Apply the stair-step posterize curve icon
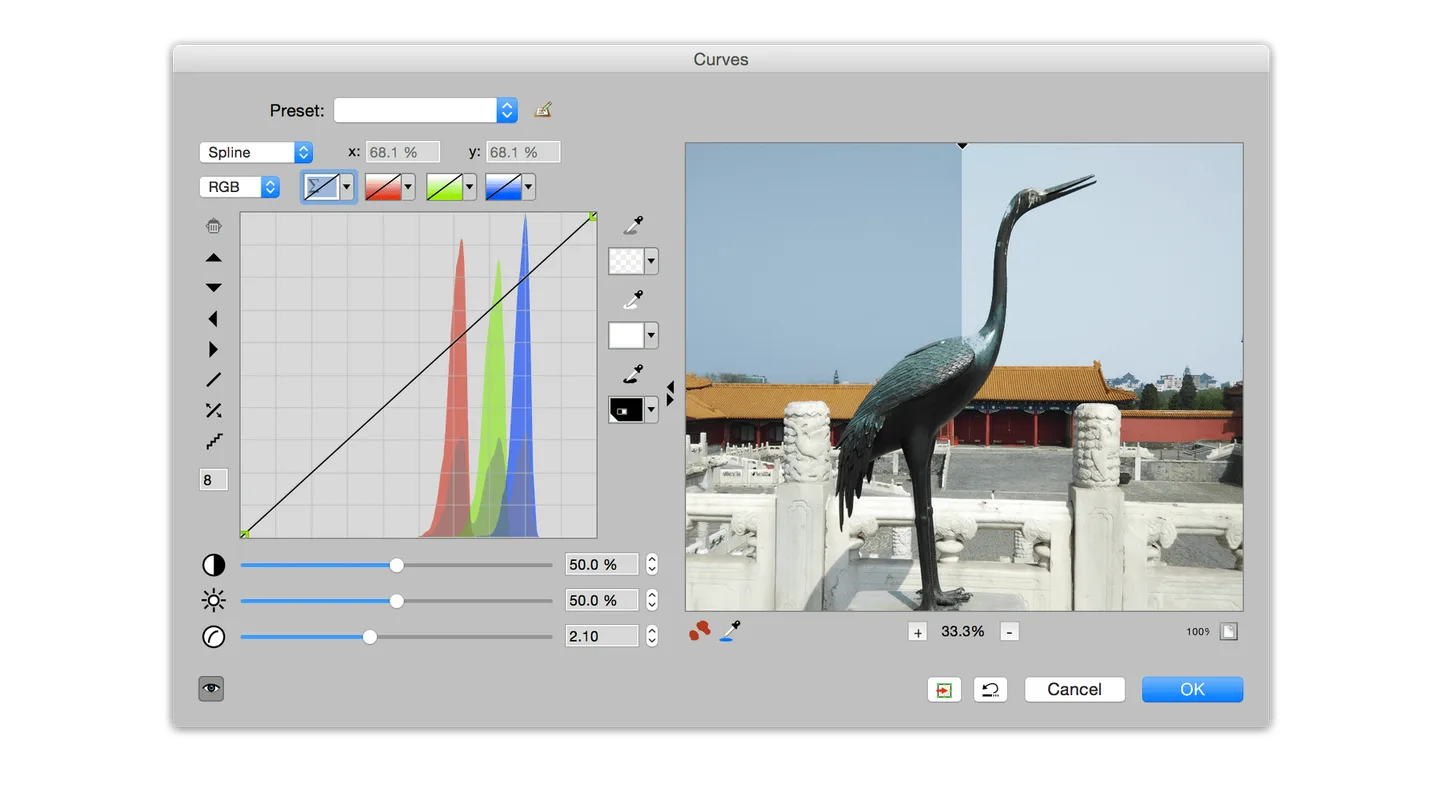The height and width of the screenshot is (800, 1440). pos(213,440)
